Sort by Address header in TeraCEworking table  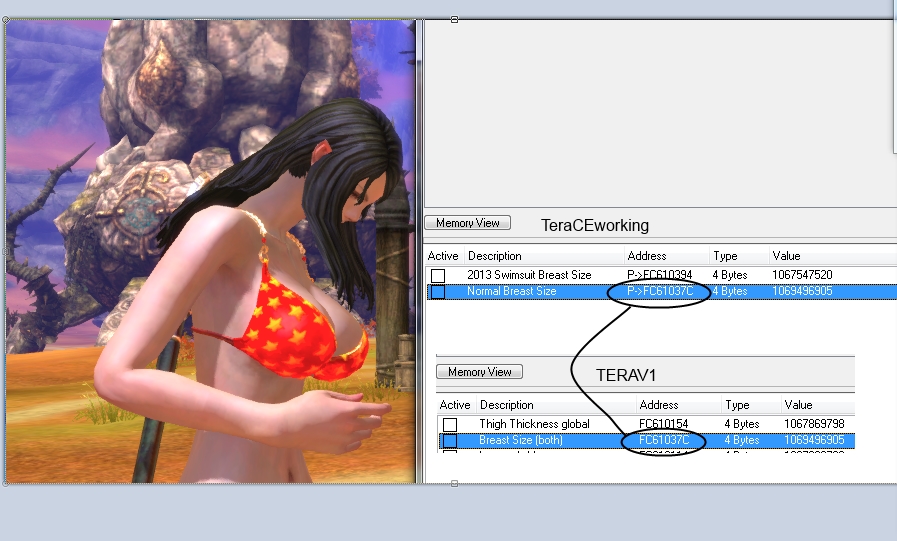[x=646, y=256]
